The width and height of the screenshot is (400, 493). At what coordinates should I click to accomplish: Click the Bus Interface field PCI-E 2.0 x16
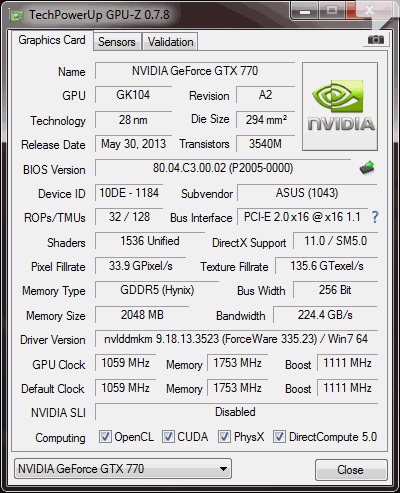[302, 217]
